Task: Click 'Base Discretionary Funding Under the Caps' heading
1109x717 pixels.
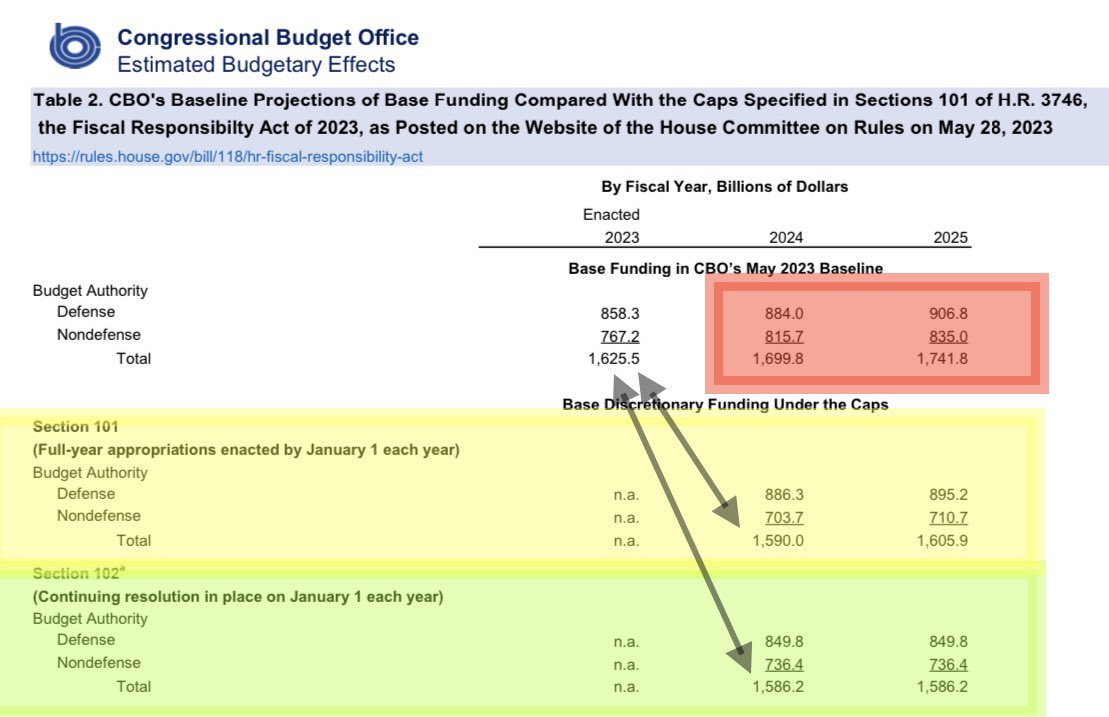Action: pyautogui.click(x=726, y=404)
